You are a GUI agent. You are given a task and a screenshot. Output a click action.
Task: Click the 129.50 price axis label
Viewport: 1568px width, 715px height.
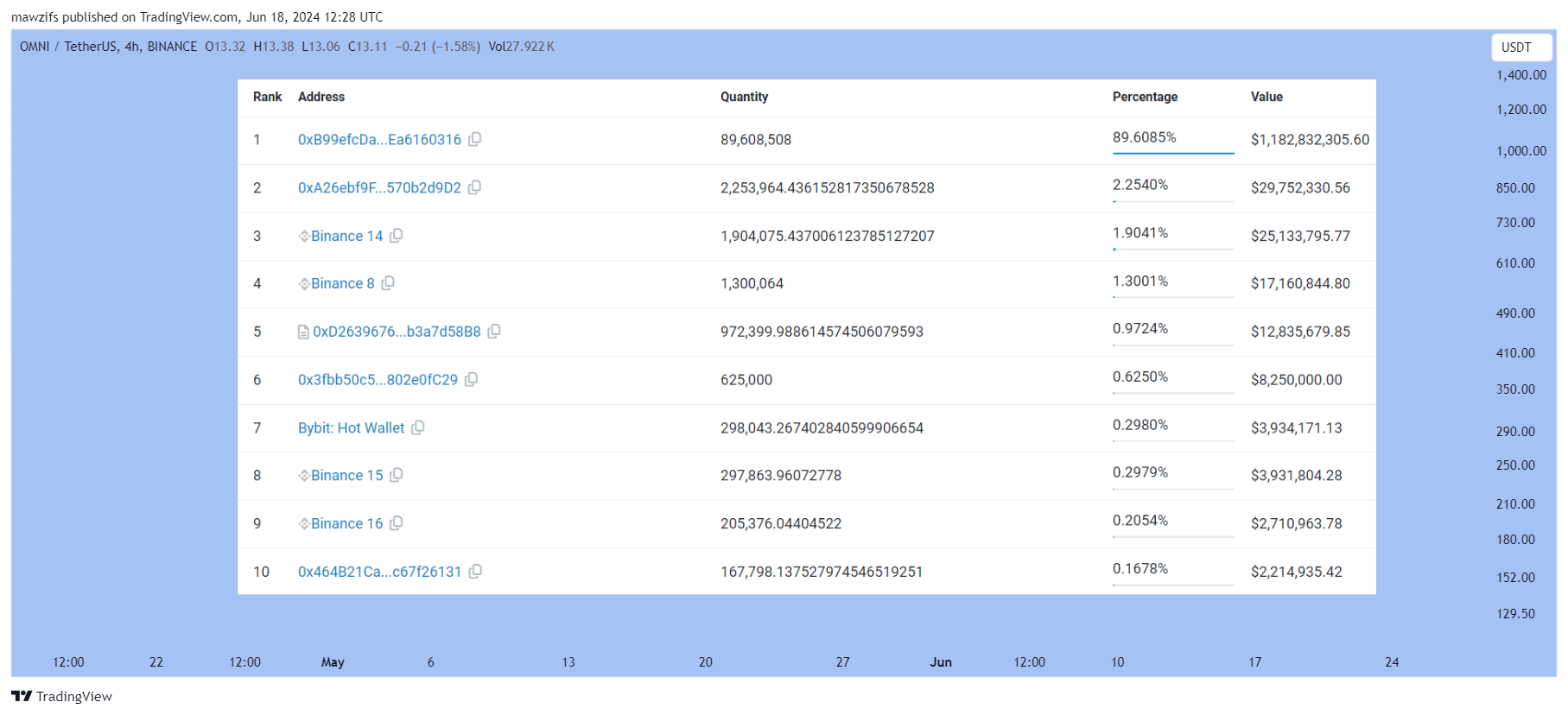1515,614
